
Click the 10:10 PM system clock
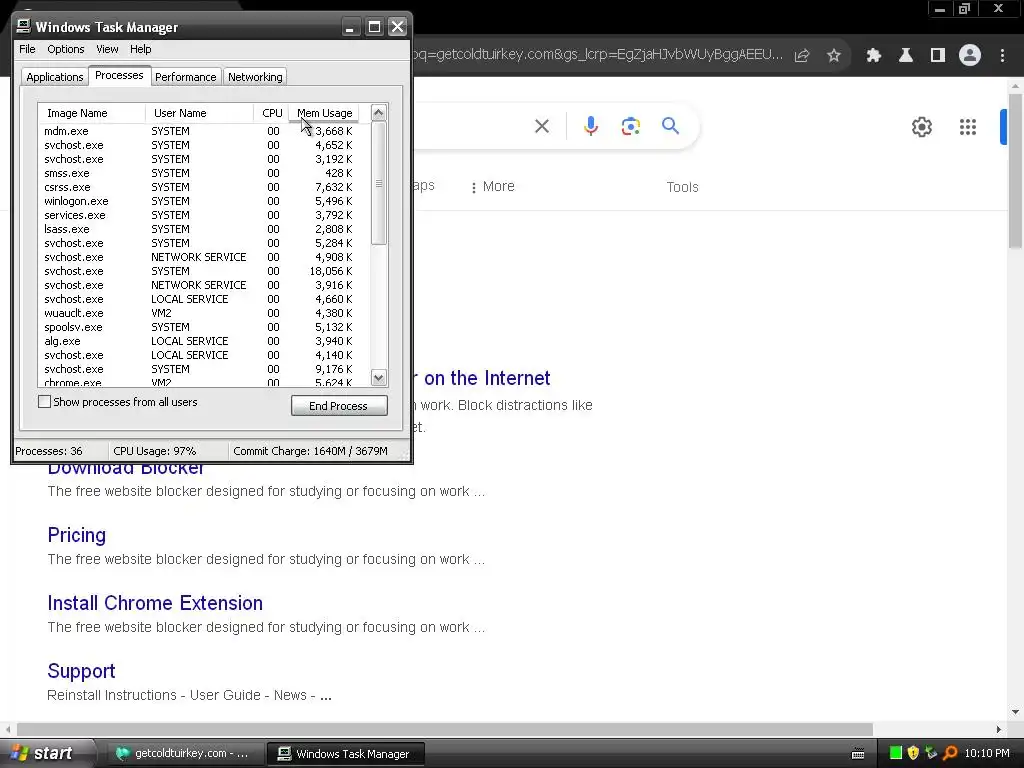[x=987, y=753]
